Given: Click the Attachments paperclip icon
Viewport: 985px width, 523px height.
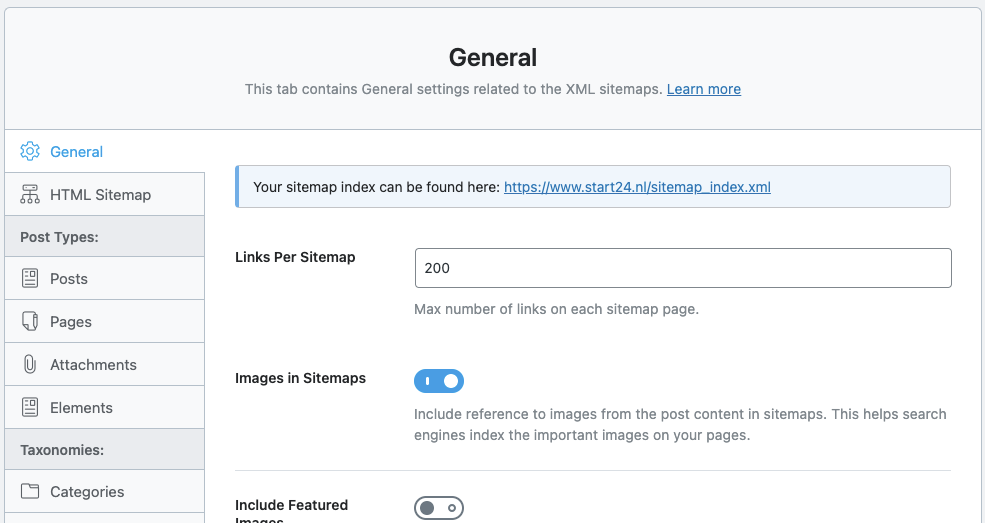Looking at the screenshot, I should click(30, 365).
